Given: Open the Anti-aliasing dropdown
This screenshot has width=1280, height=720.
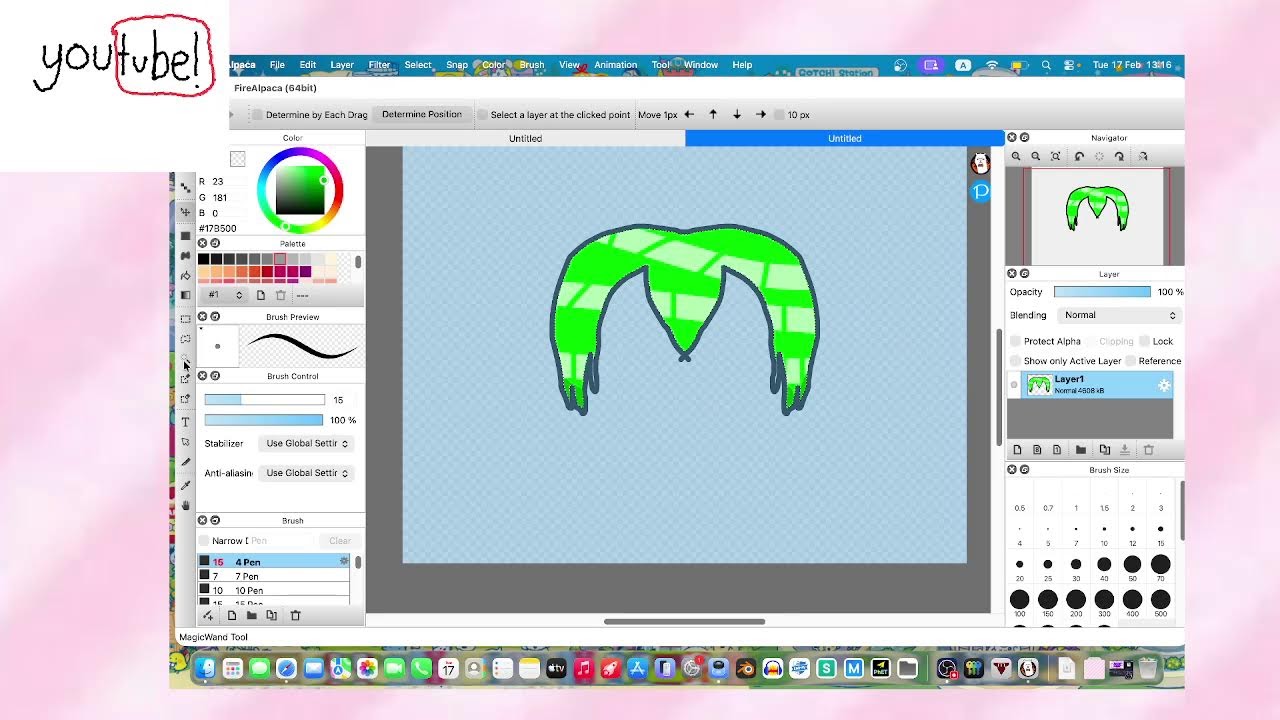Looking at the screenshot, I should pos(306,473).
